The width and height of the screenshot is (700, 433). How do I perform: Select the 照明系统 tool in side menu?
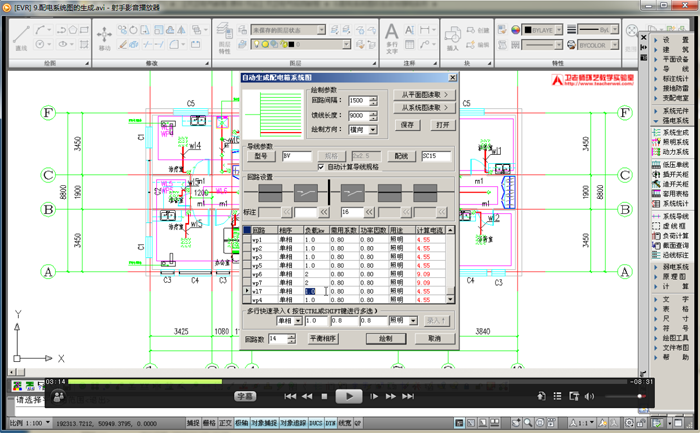point(671,142)
